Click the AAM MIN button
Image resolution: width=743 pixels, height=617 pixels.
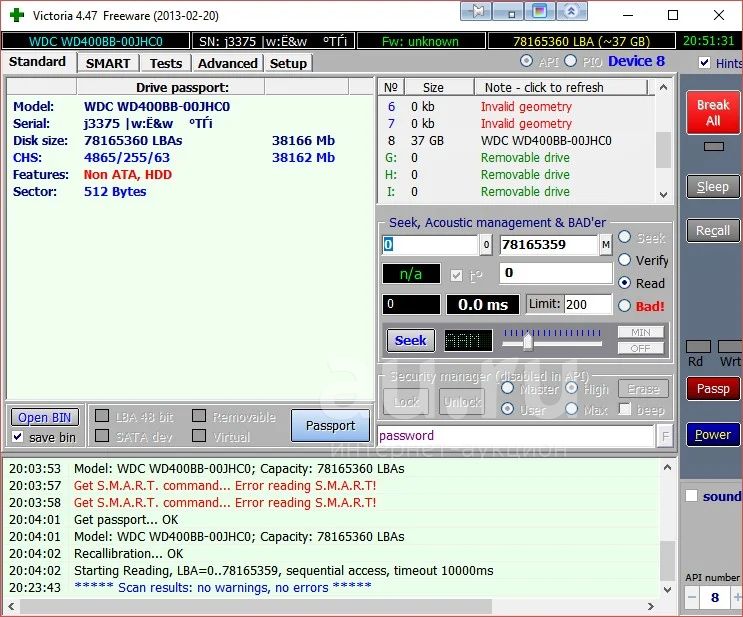point(641,332)
